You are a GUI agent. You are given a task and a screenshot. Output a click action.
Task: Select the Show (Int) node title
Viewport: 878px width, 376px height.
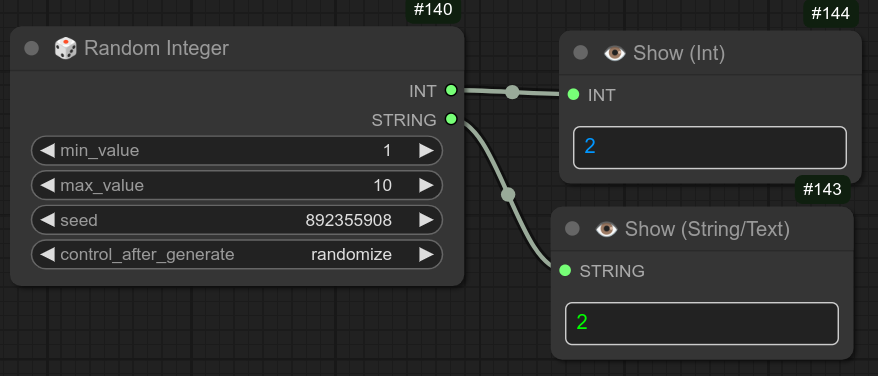pos(679,53)
